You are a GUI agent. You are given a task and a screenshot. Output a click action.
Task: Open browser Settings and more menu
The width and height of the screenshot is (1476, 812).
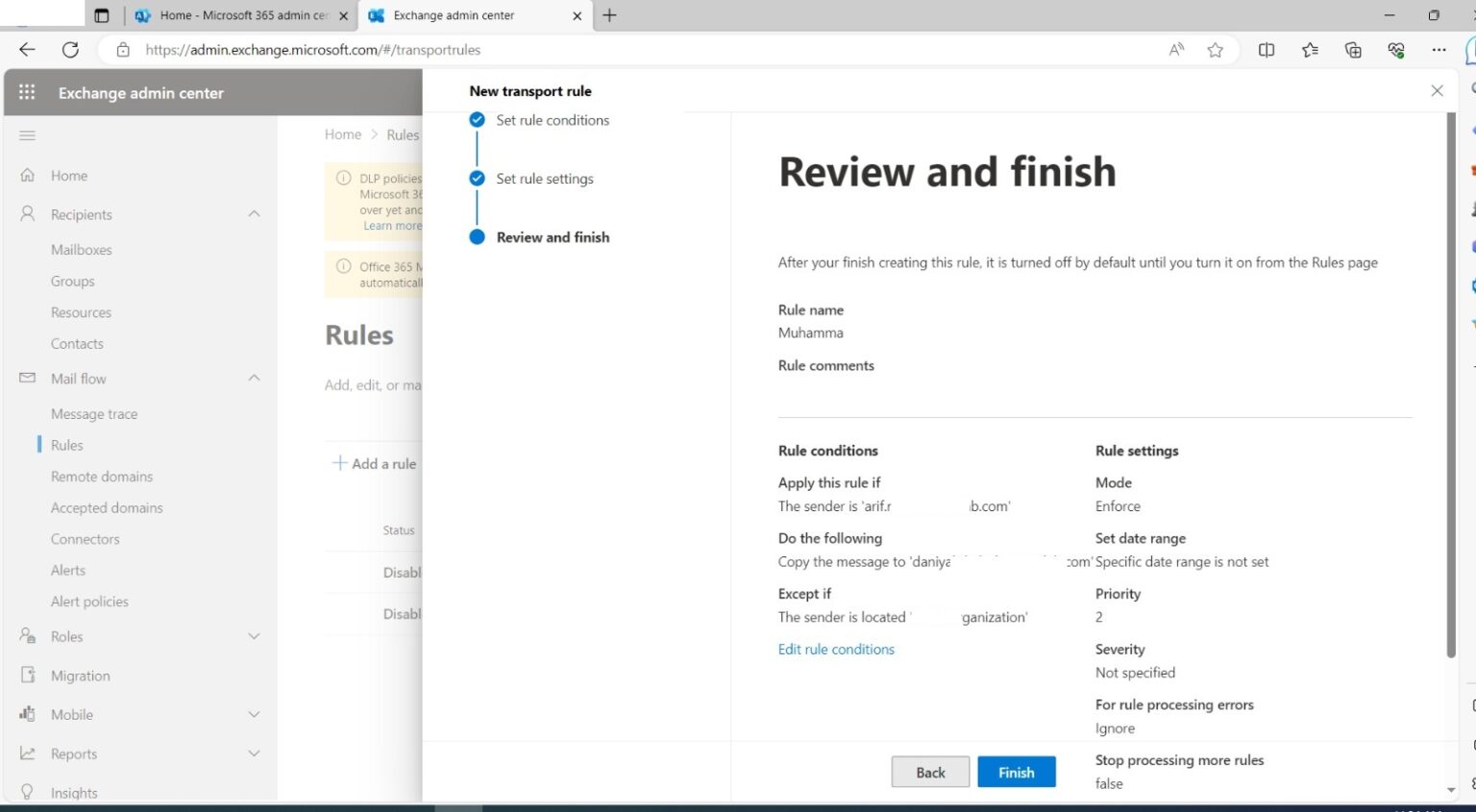1439,50
